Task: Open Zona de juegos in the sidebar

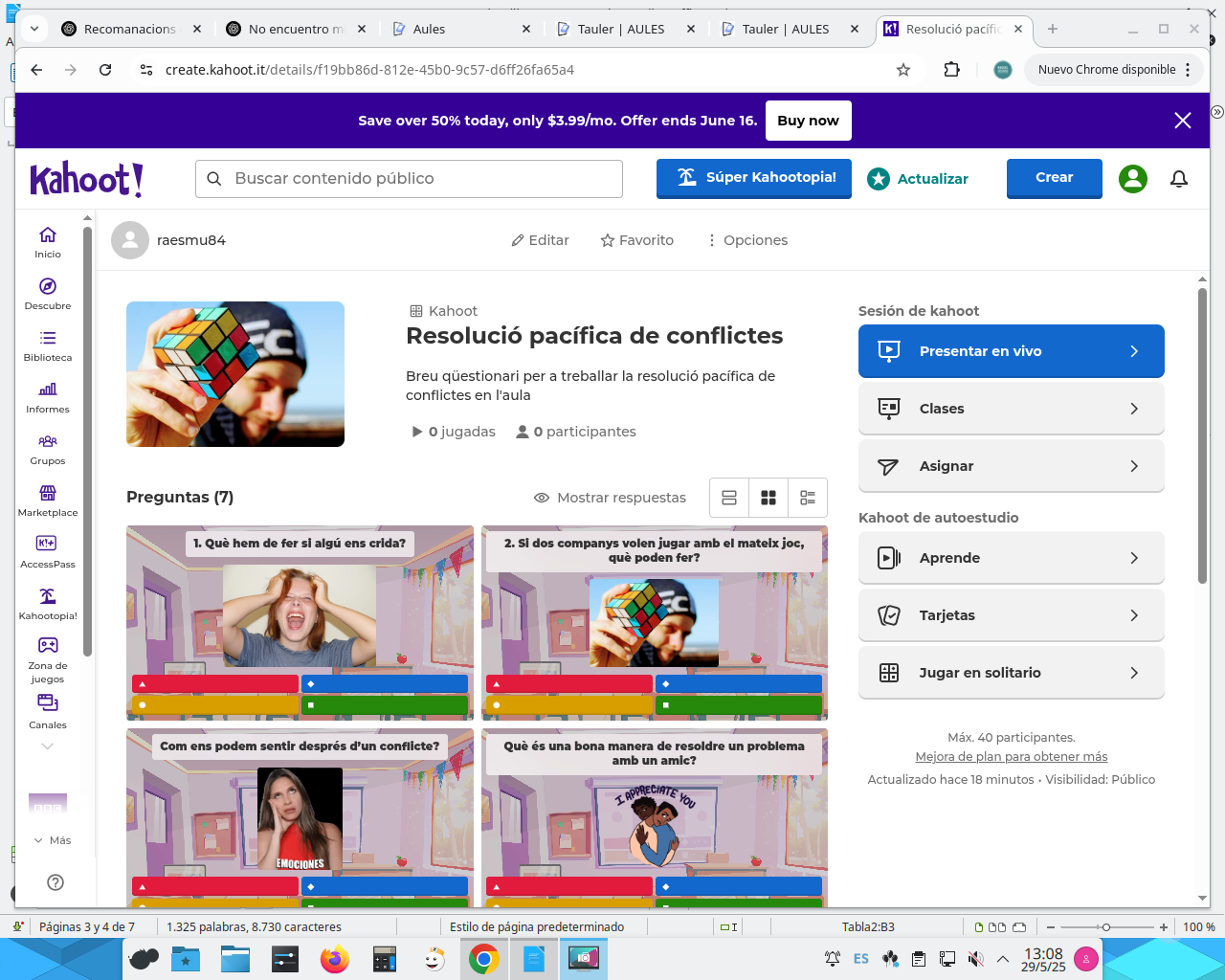Action: (x=48, y=658)
